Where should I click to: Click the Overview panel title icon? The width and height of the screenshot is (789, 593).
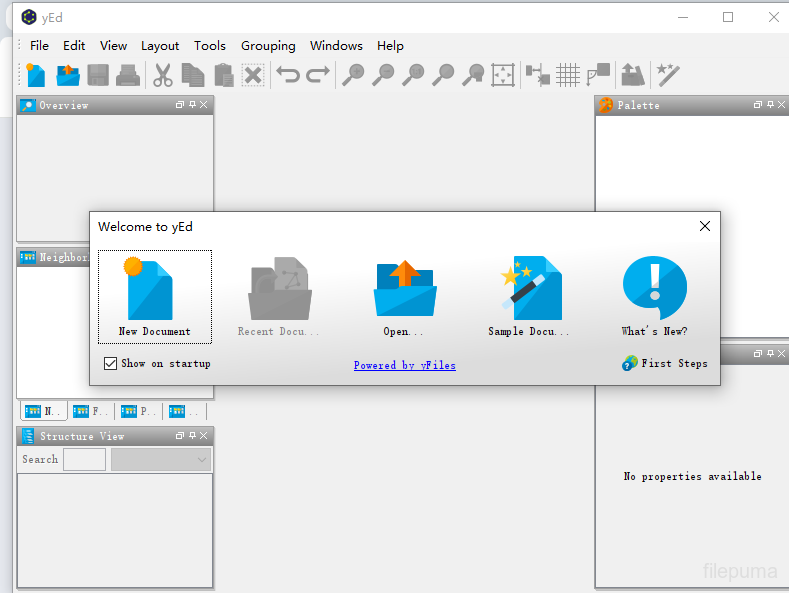point(28,105)
